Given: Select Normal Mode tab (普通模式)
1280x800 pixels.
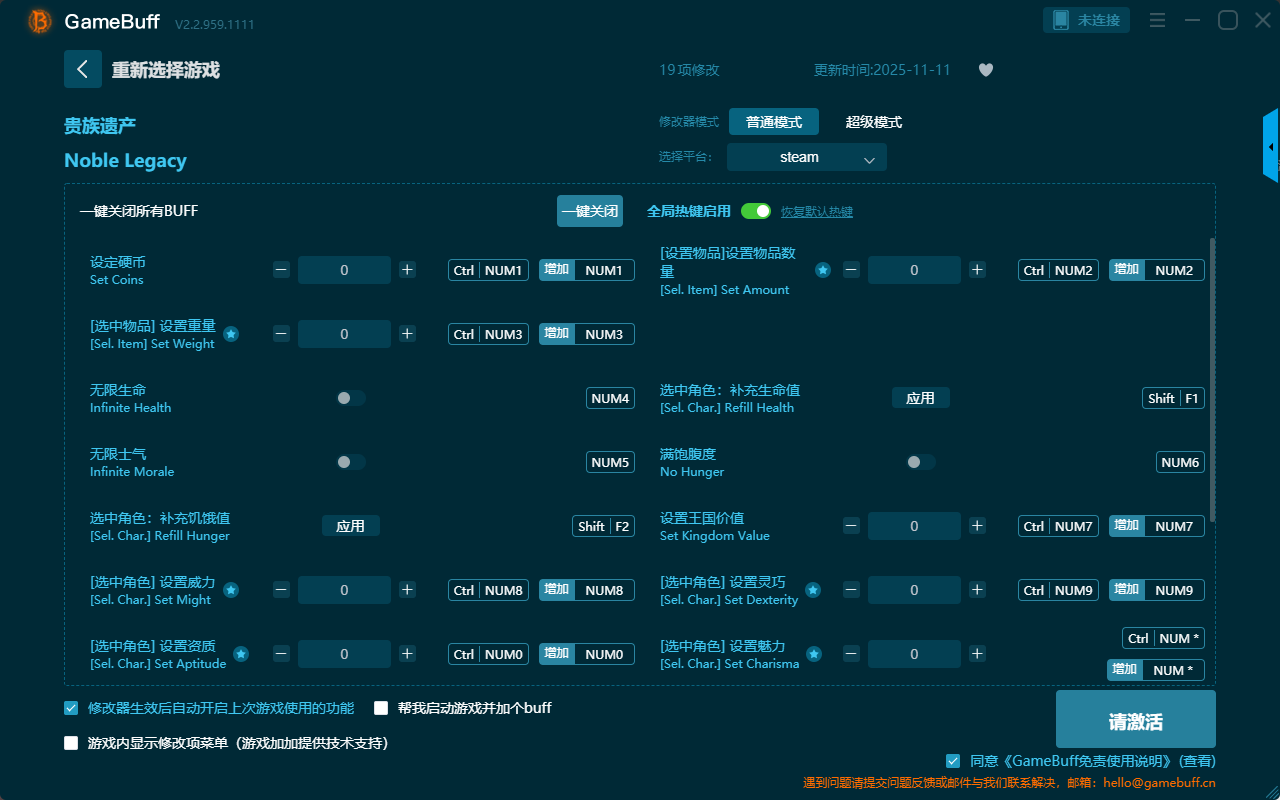Looking at the screenshot, I should coord(773,122).
